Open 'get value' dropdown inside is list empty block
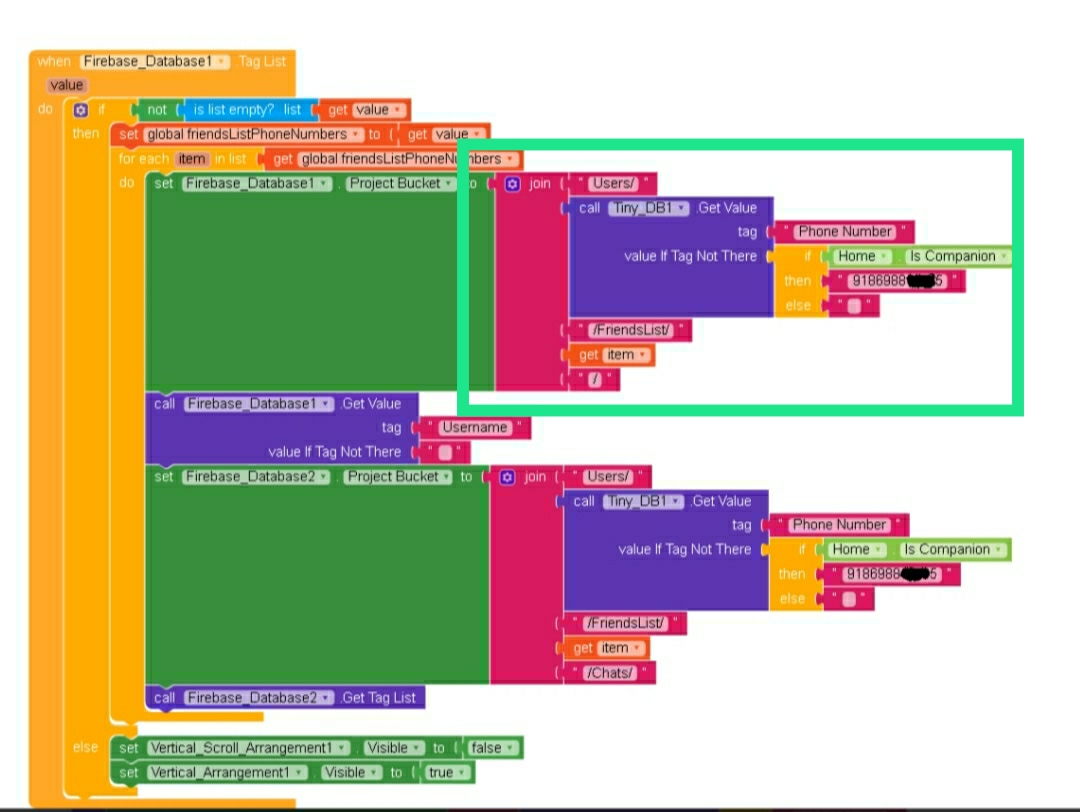Image resolution: width=1080 pixels, height=812 pixels. click(377, 110)
